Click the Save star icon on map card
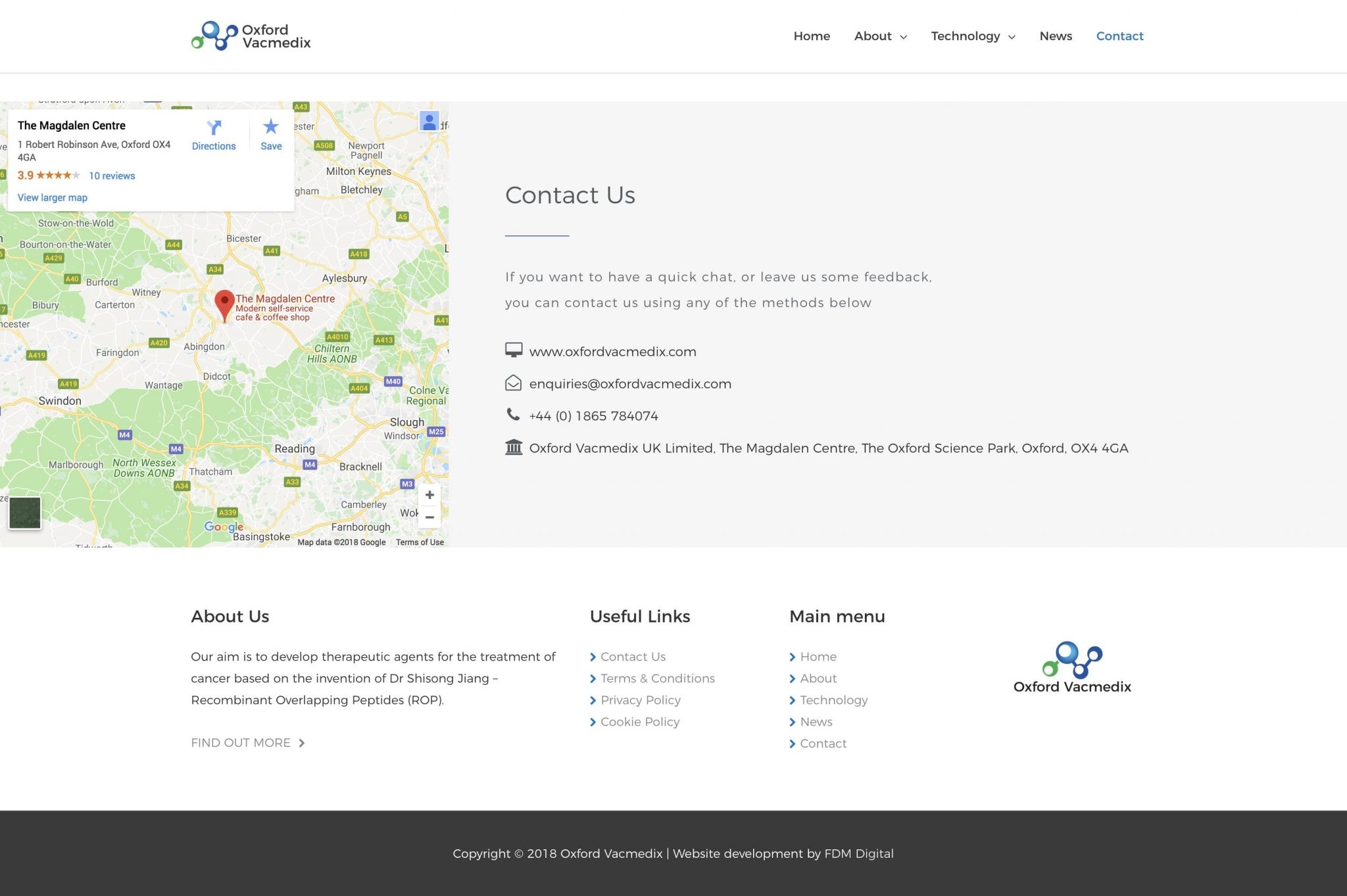 click(270, 127)
